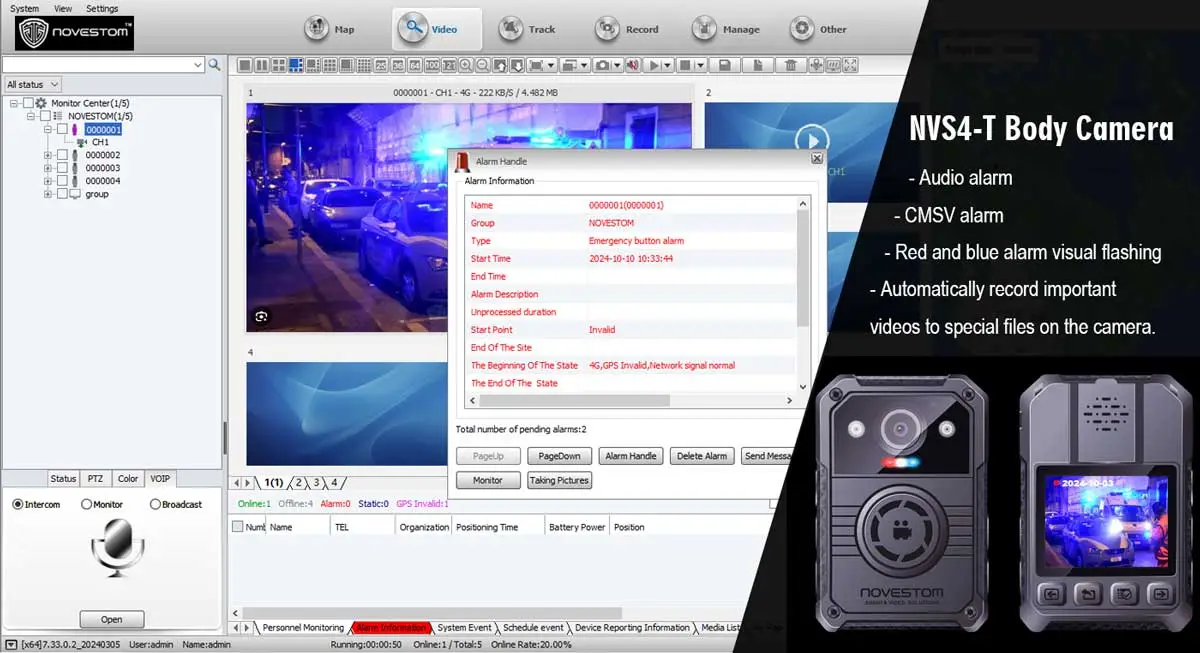The image size is (1200, 653).
Task: Click the blank document toolbar icon
Action: 757,65
